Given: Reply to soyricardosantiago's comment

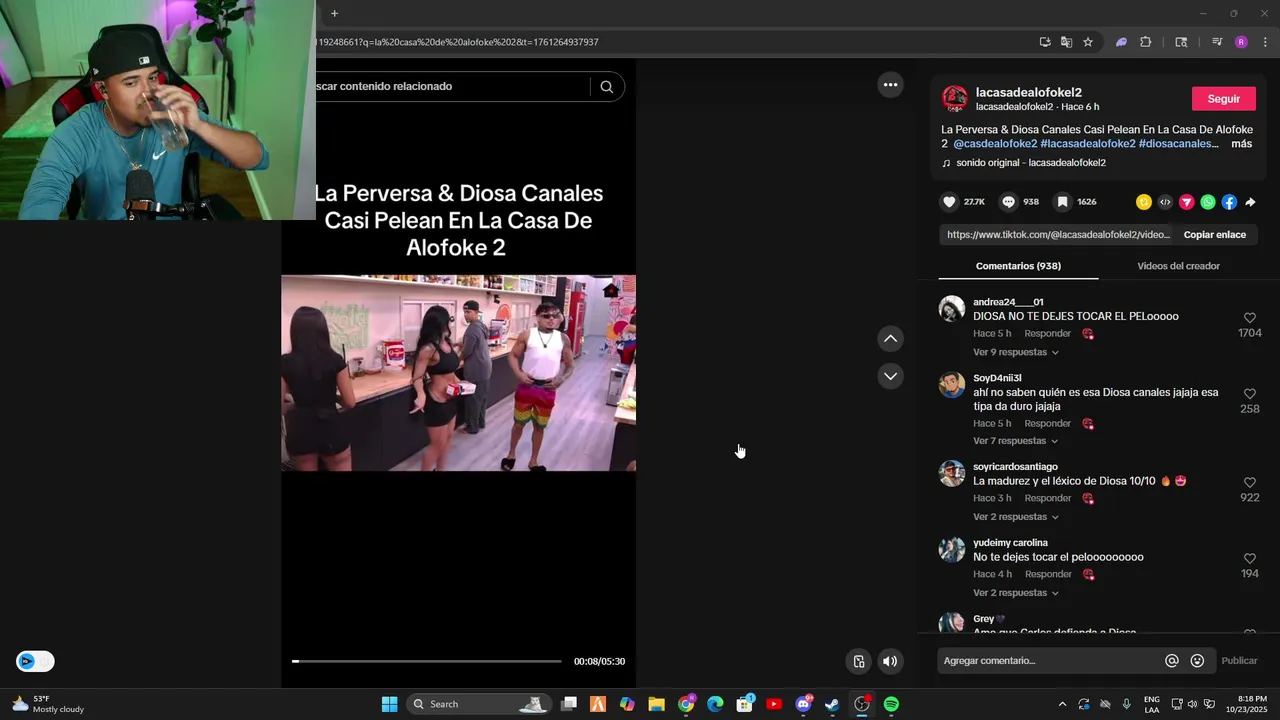Looking at the screenshot, I should coord(1047,498).
